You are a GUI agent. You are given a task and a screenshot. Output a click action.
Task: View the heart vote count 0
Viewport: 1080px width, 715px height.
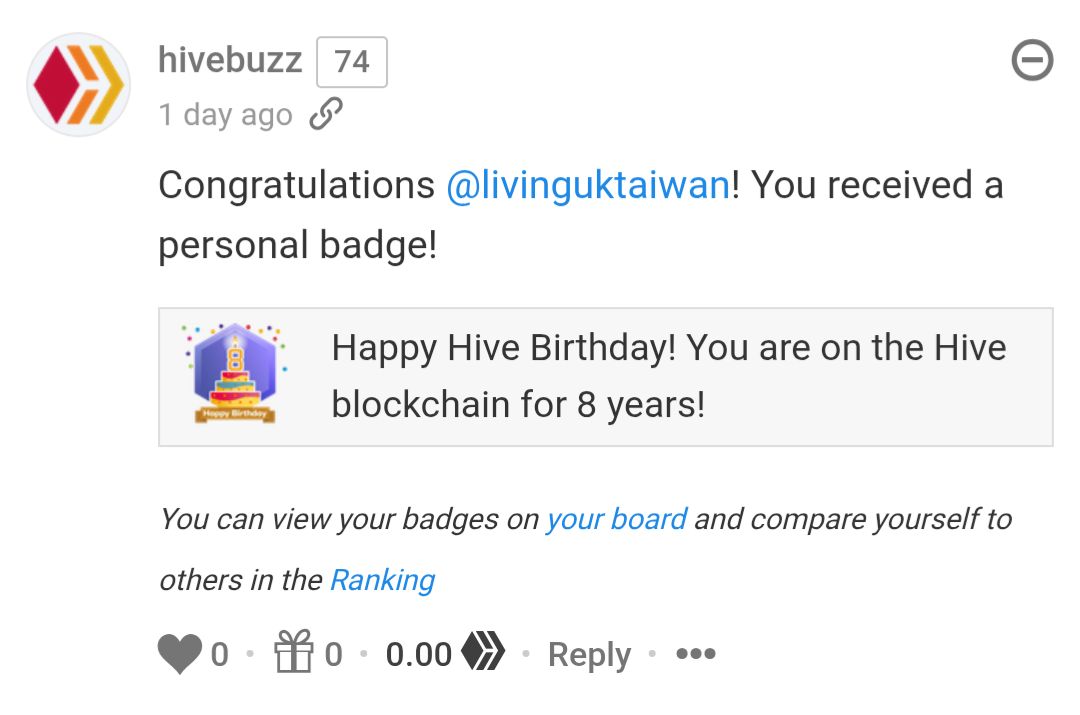[220, 654]
